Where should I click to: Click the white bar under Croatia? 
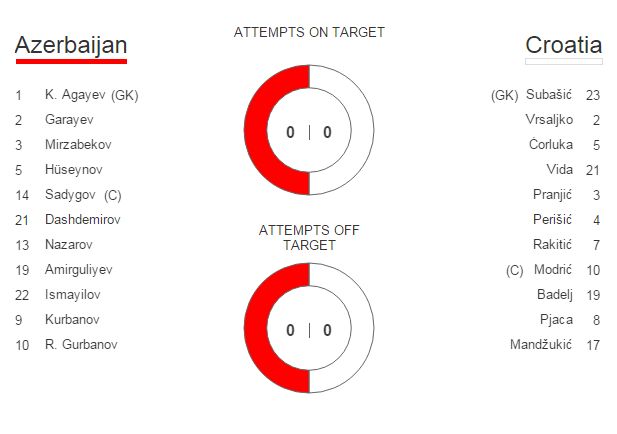click(x=563, y=62)
